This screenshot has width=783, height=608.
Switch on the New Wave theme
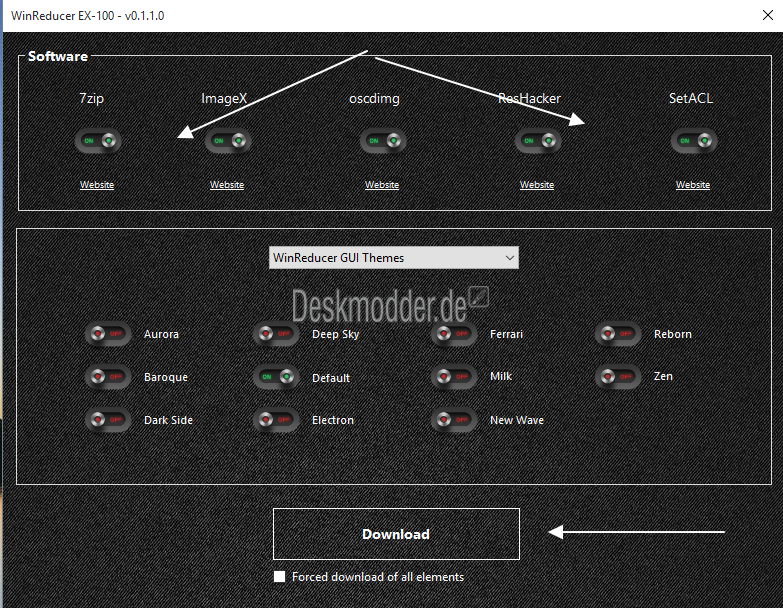(x=454, y=420)
